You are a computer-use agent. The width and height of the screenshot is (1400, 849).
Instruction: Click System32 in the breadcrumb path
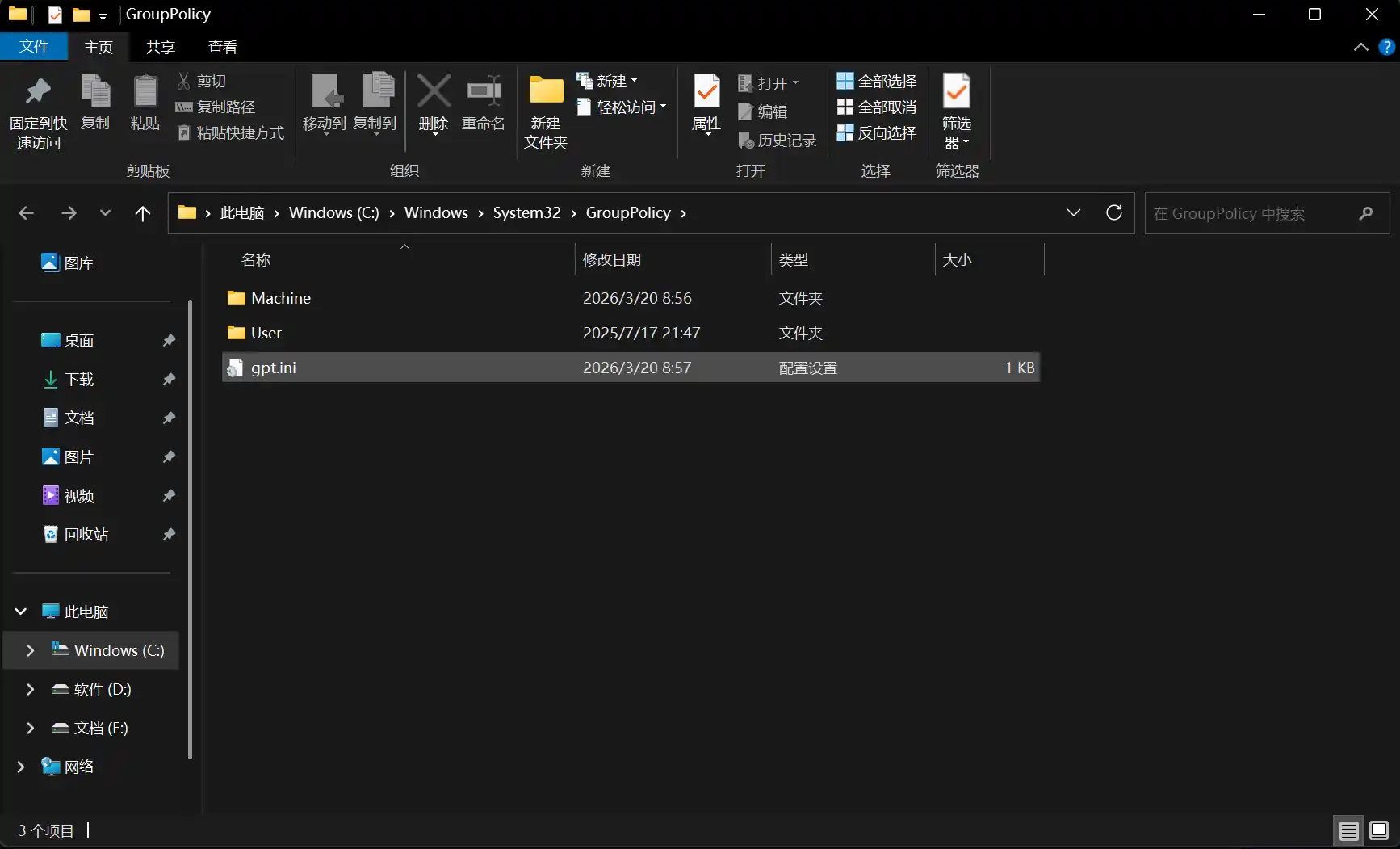(x=526, y=212)
